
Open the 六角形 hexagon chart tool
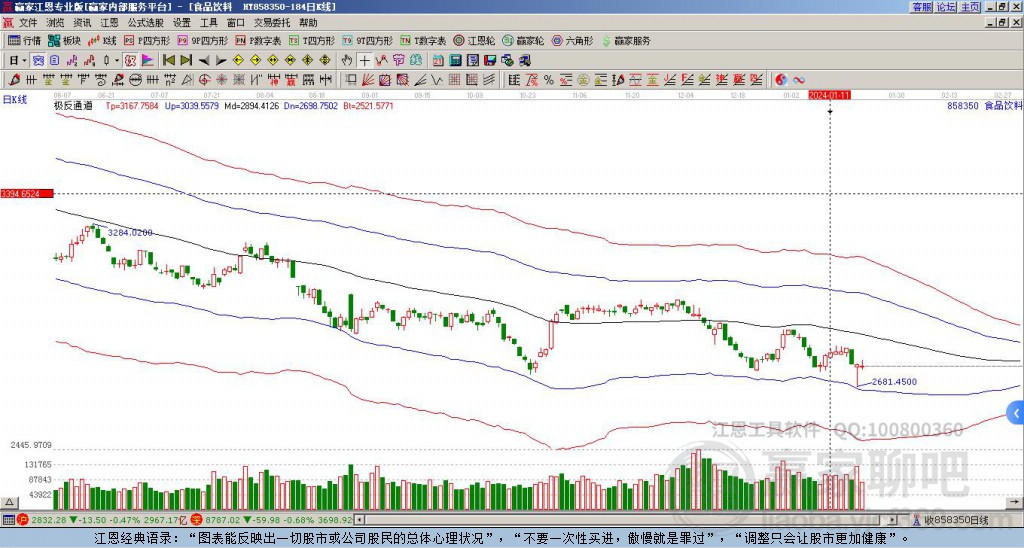tap(572, 41)
